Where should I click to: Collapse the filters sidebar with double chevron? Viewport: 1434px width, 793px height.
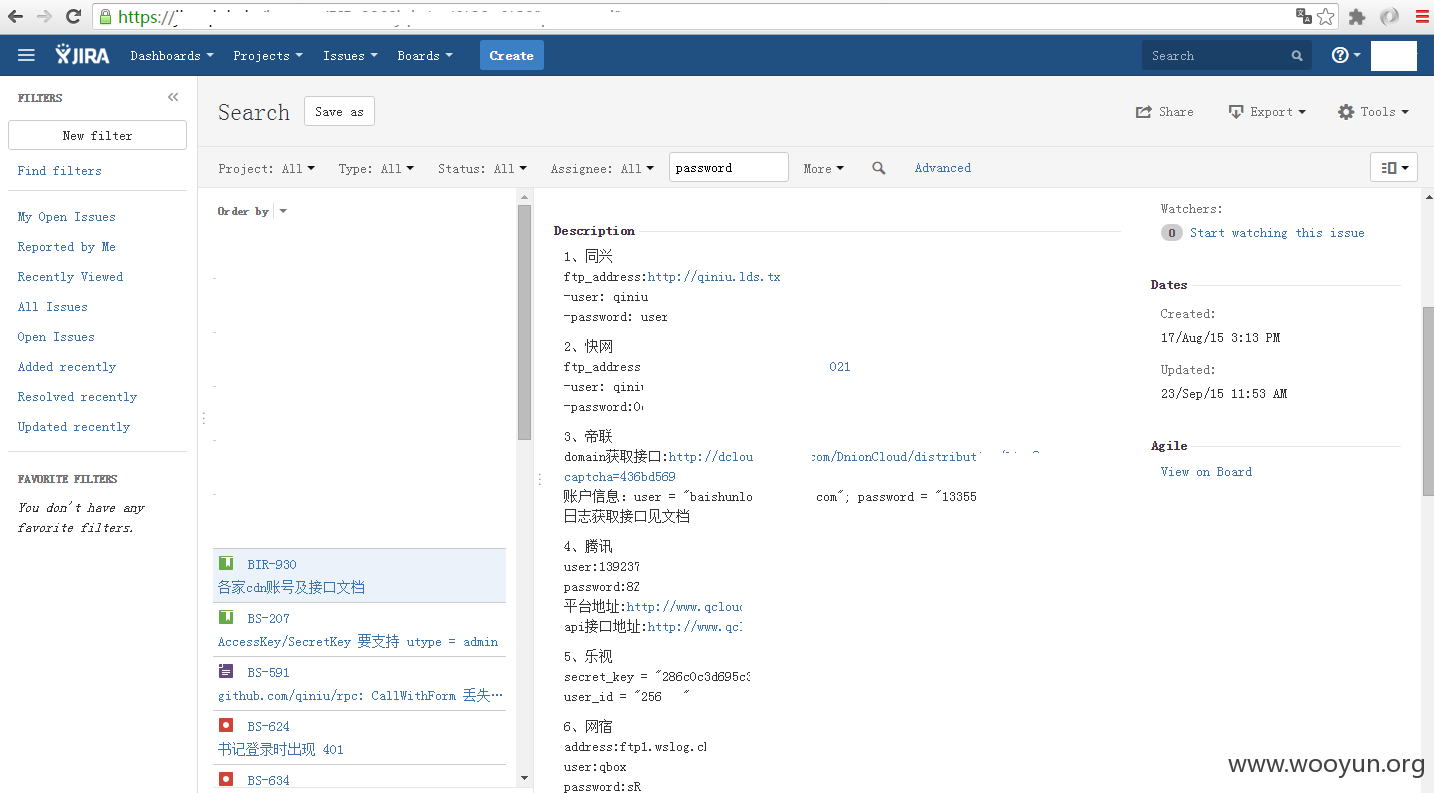click(173, 97)
